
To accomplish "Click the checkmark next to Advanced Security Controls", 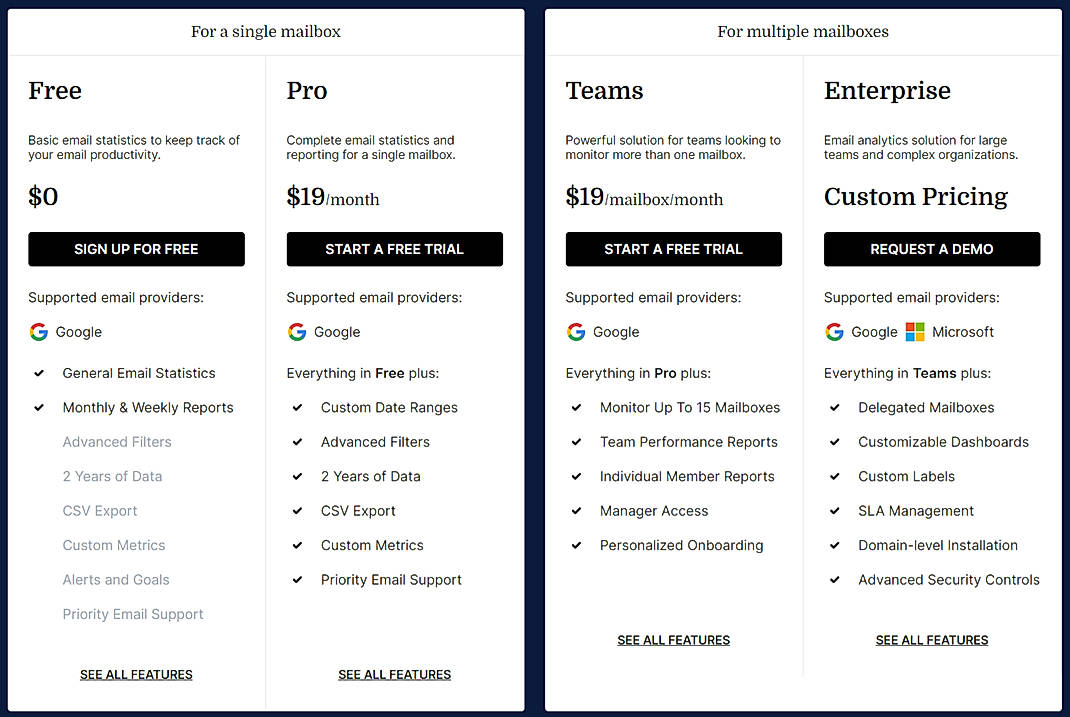I will click(834, 579).
